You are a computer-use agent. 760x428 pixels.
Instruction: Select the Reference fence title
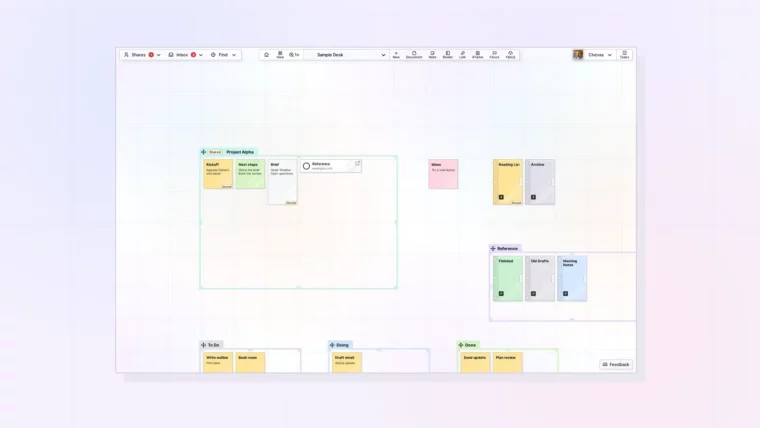pyautogui.click(x=507, y=249)
